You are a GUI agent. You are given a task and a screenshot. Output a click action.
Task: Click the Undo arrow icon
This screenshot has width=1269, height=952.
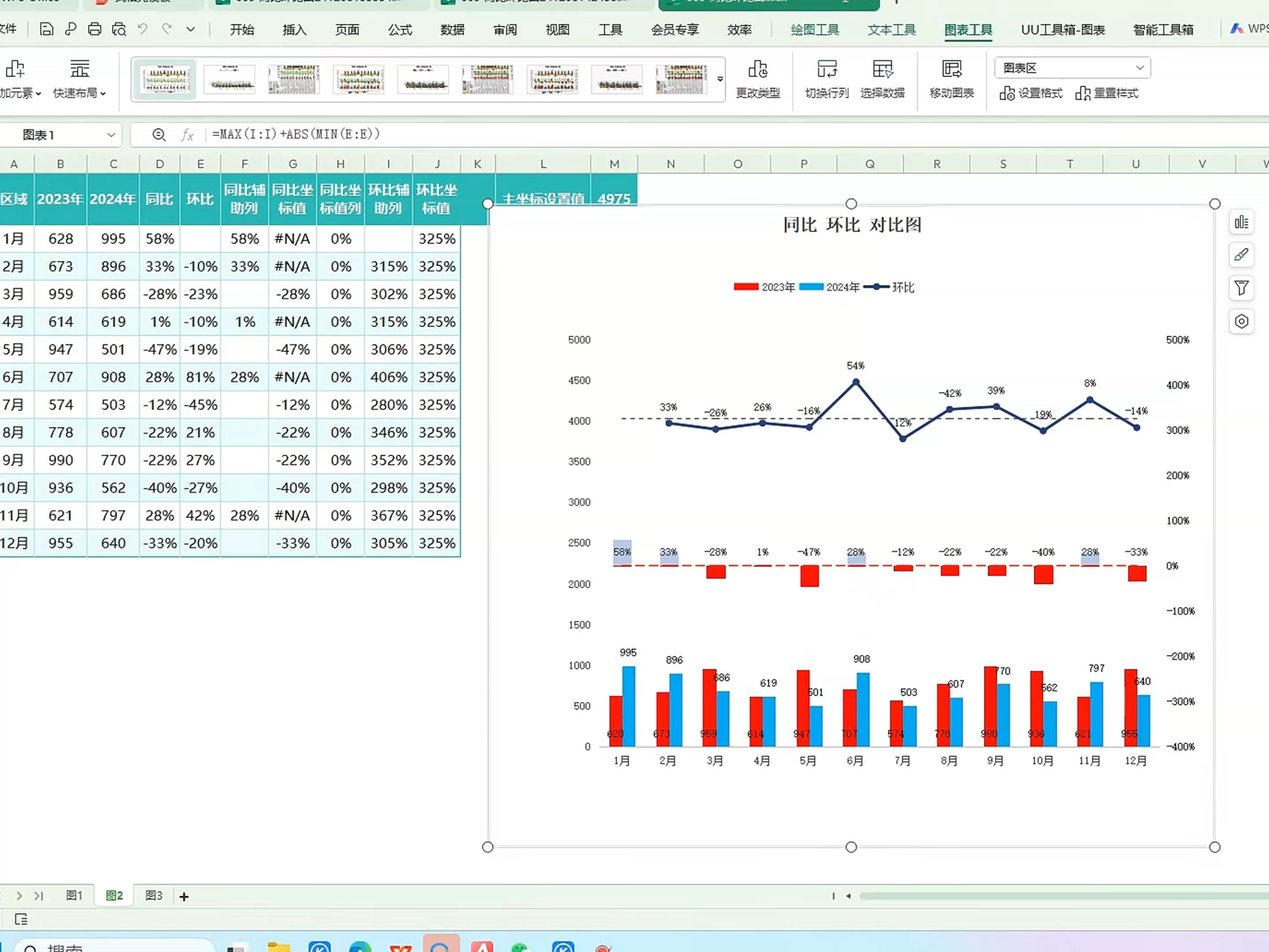(x=142, y=29)
